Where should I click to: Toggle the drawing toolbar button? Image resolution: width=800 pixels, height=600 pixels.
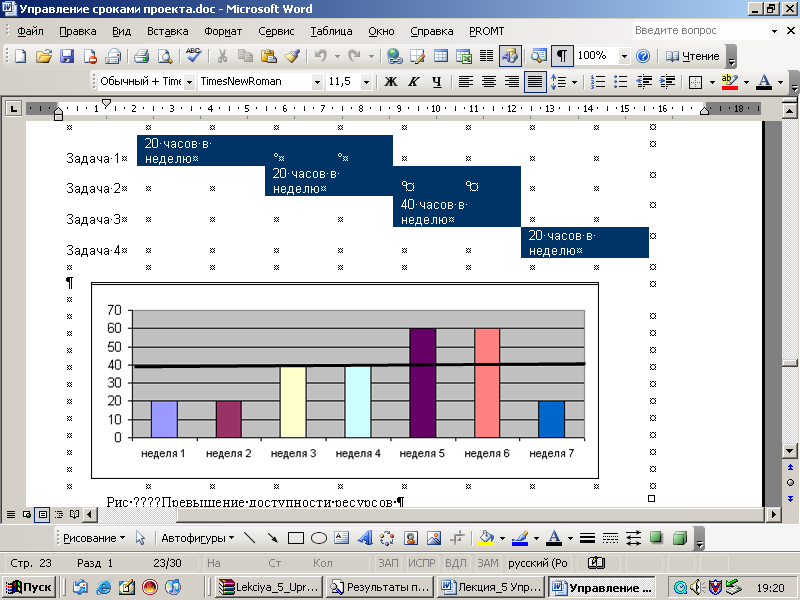tap(510, 56)
